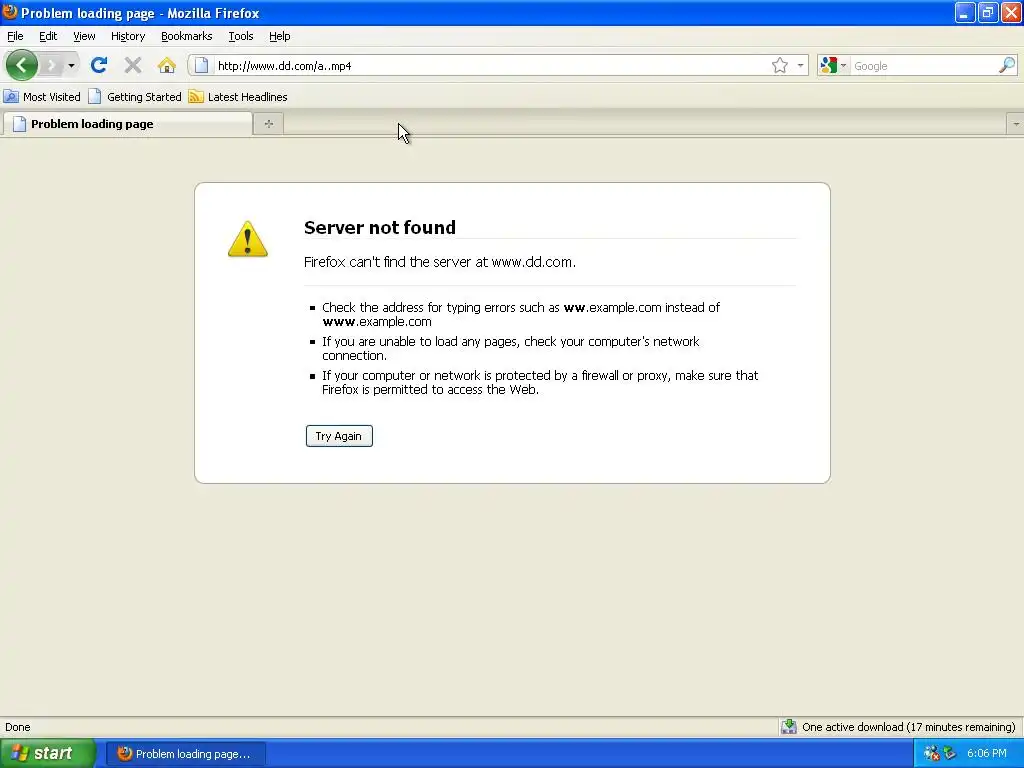Open the Edit menu

[48, 36]
